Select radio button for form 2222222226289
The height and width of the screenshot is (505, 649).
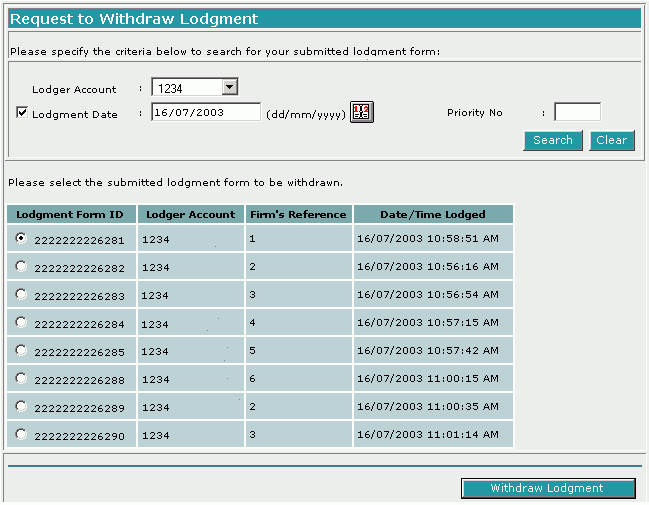22,407
